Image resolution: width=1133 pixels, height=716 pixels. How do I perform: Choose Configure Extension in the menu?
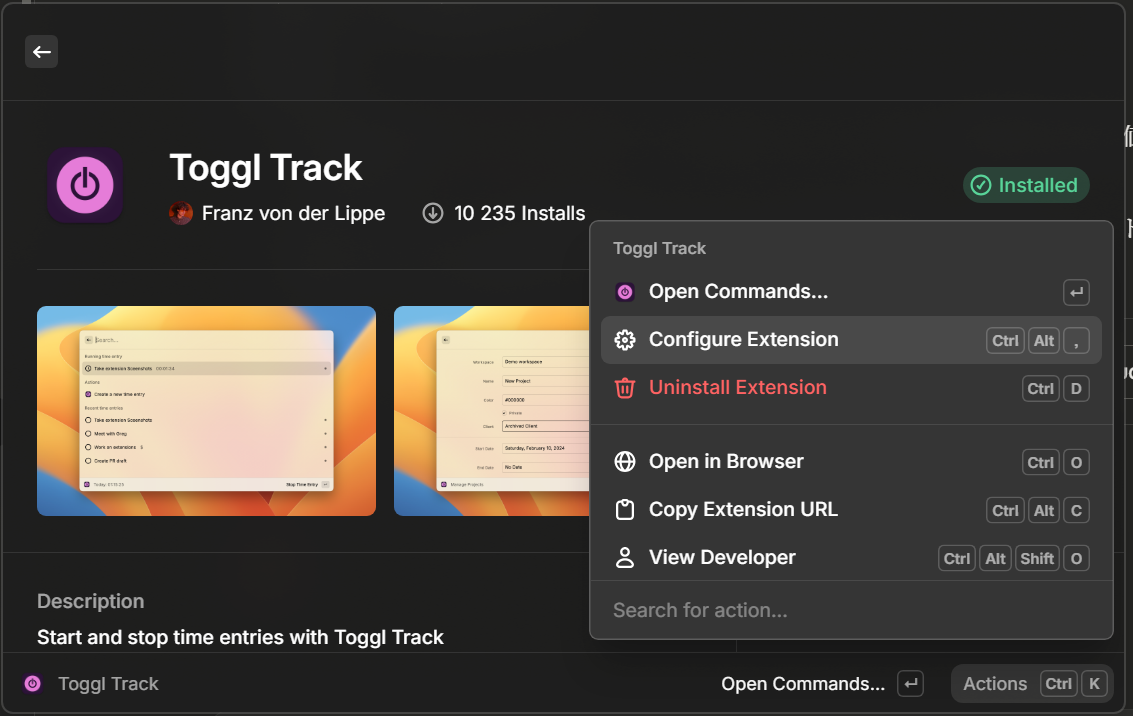click(x=744, y=339)
